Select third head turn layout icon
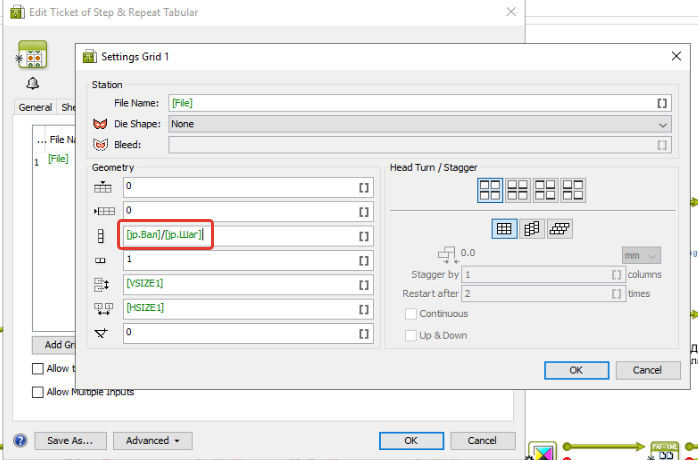 545,190
